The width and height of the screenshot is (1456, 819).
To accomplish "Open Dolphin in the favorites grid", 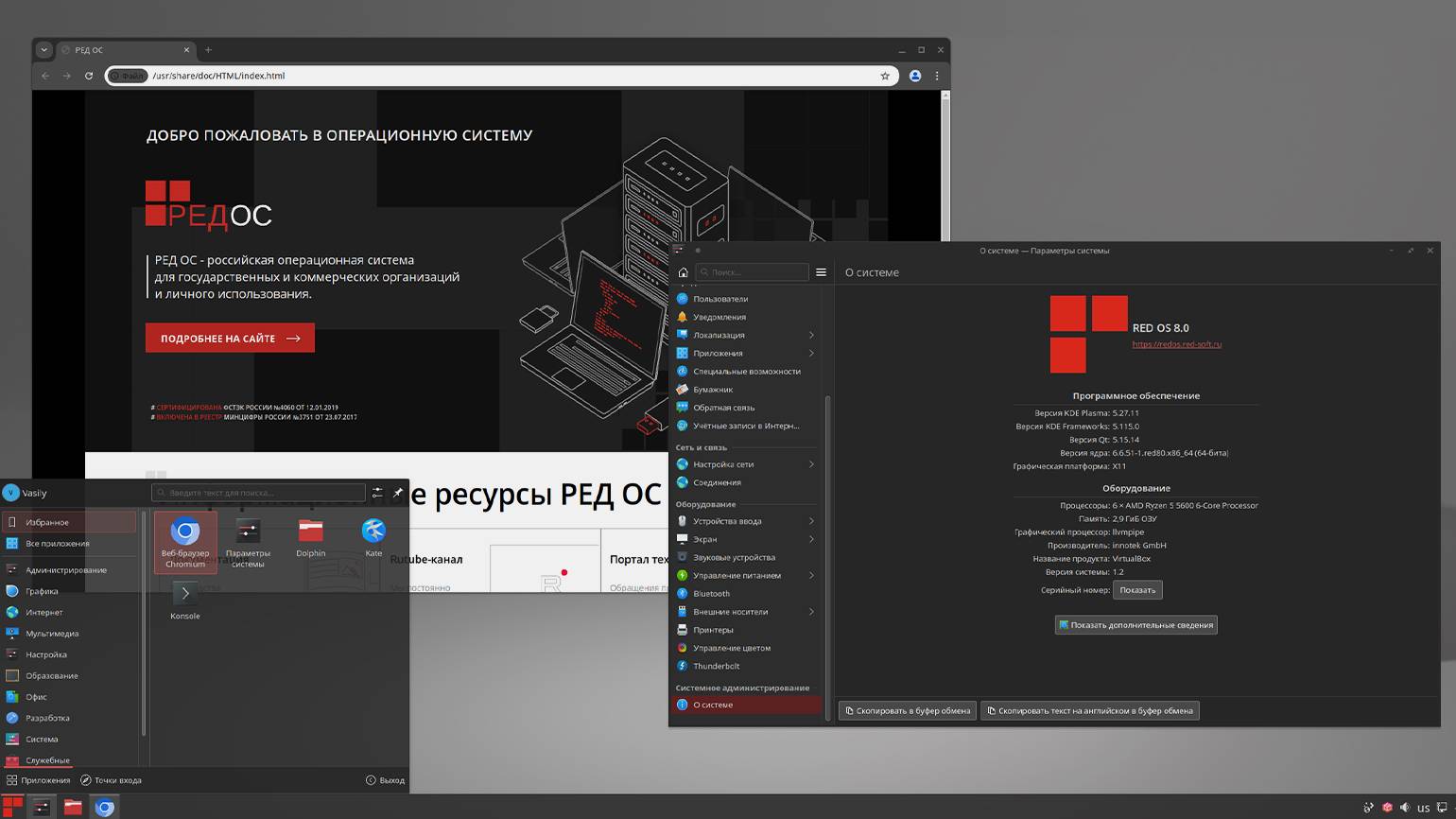I will (310, 532).
